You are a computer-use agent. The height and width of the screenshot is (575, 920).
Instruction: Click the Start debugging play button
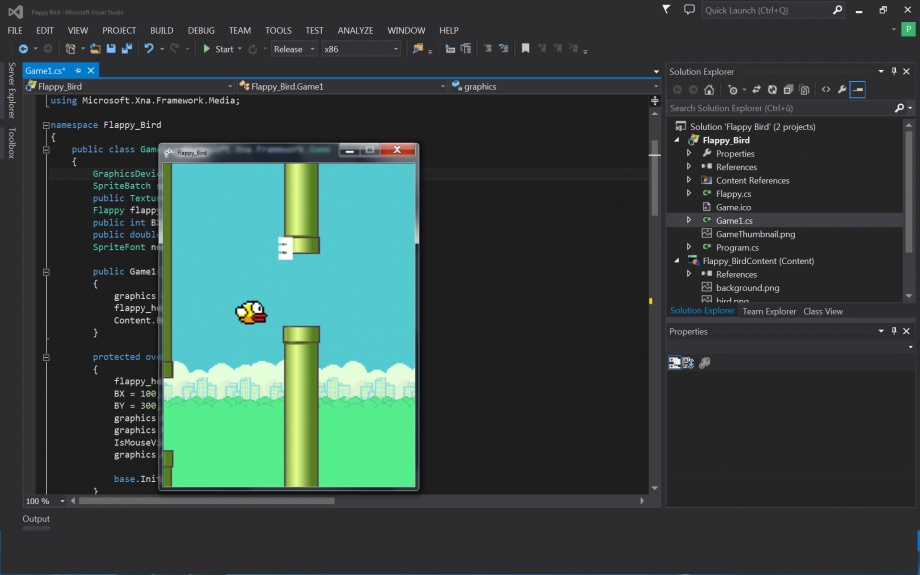[207, 49]
